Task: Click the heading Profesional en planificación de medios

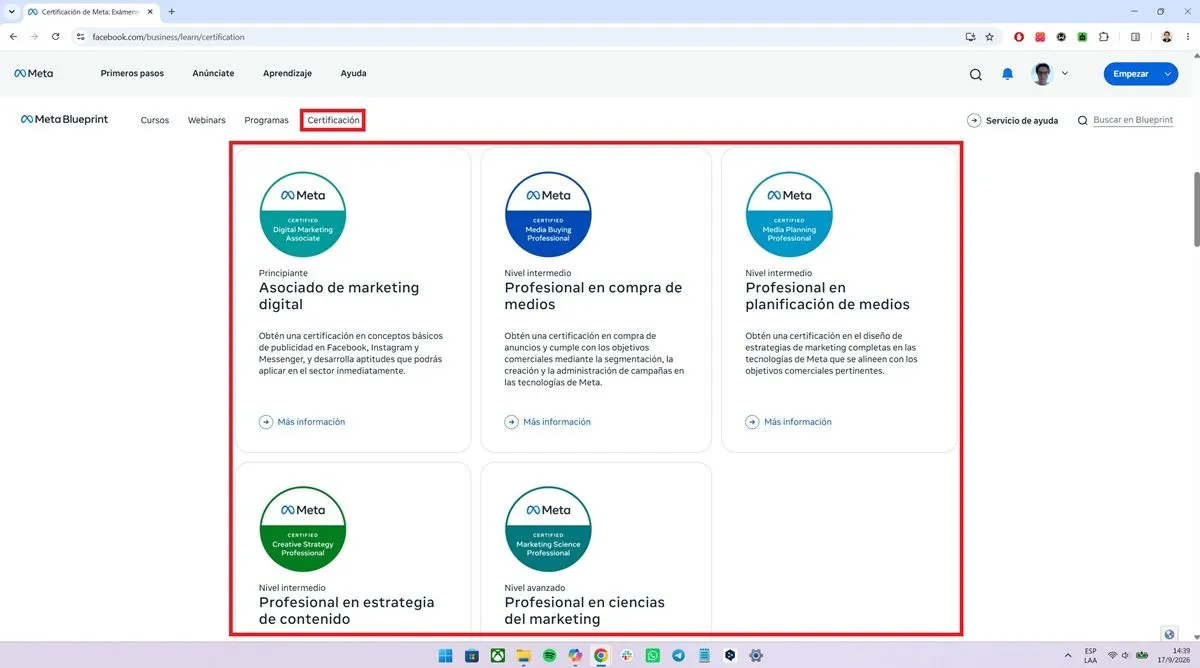Action: click(828, 296)
